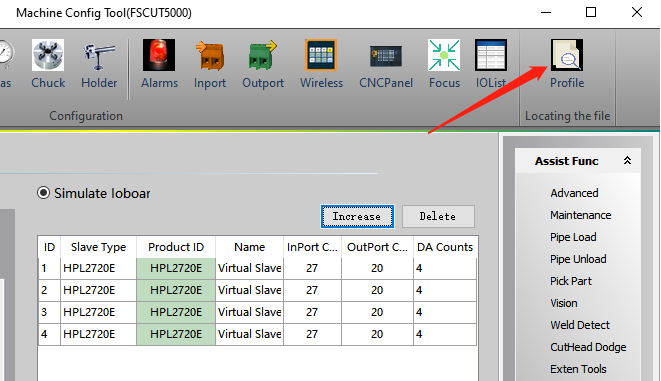Click the InPort C... column header
The width and height of the screenshot is (661, 381).
coord(312,247)
